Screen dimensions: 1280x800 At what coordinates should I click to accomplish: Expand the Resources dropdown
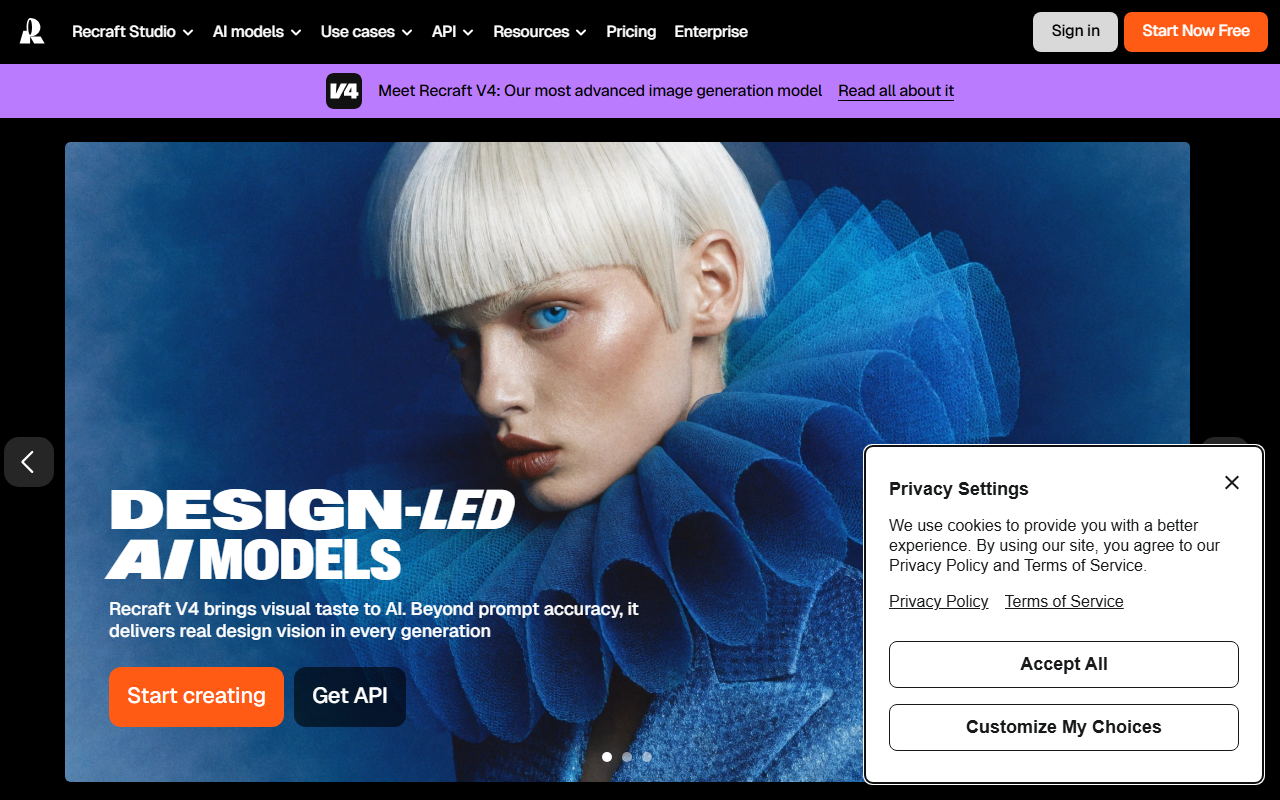pos(540,32)
